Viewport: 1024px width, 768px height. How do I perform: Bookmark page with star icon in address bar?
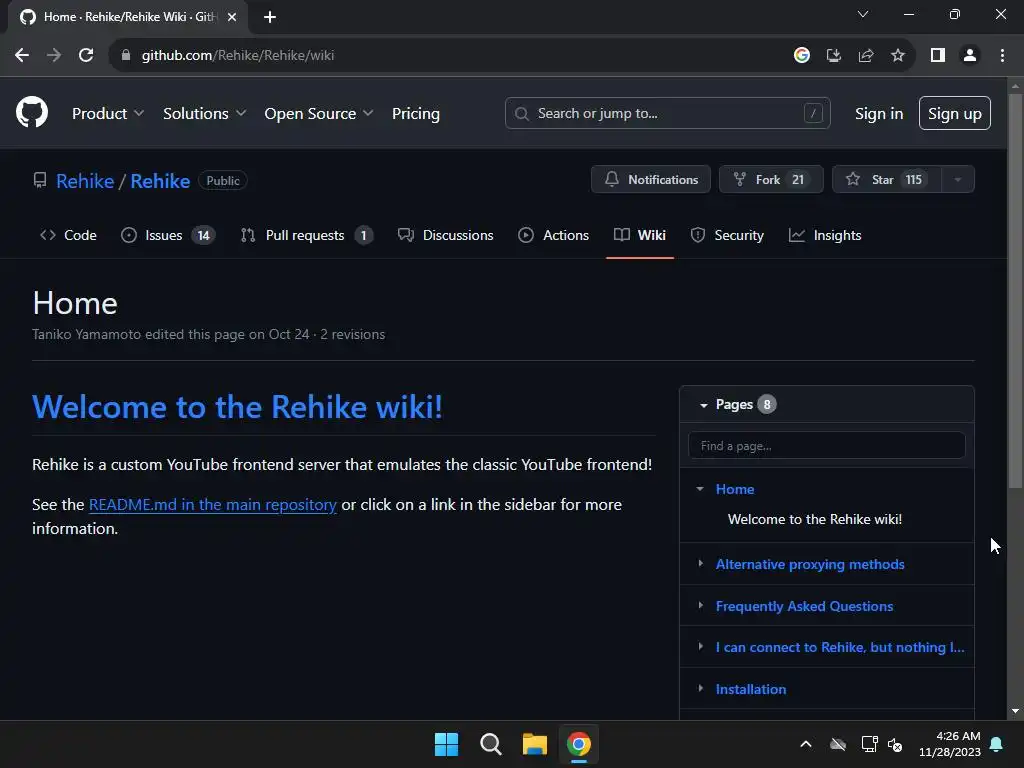(898, 56)
